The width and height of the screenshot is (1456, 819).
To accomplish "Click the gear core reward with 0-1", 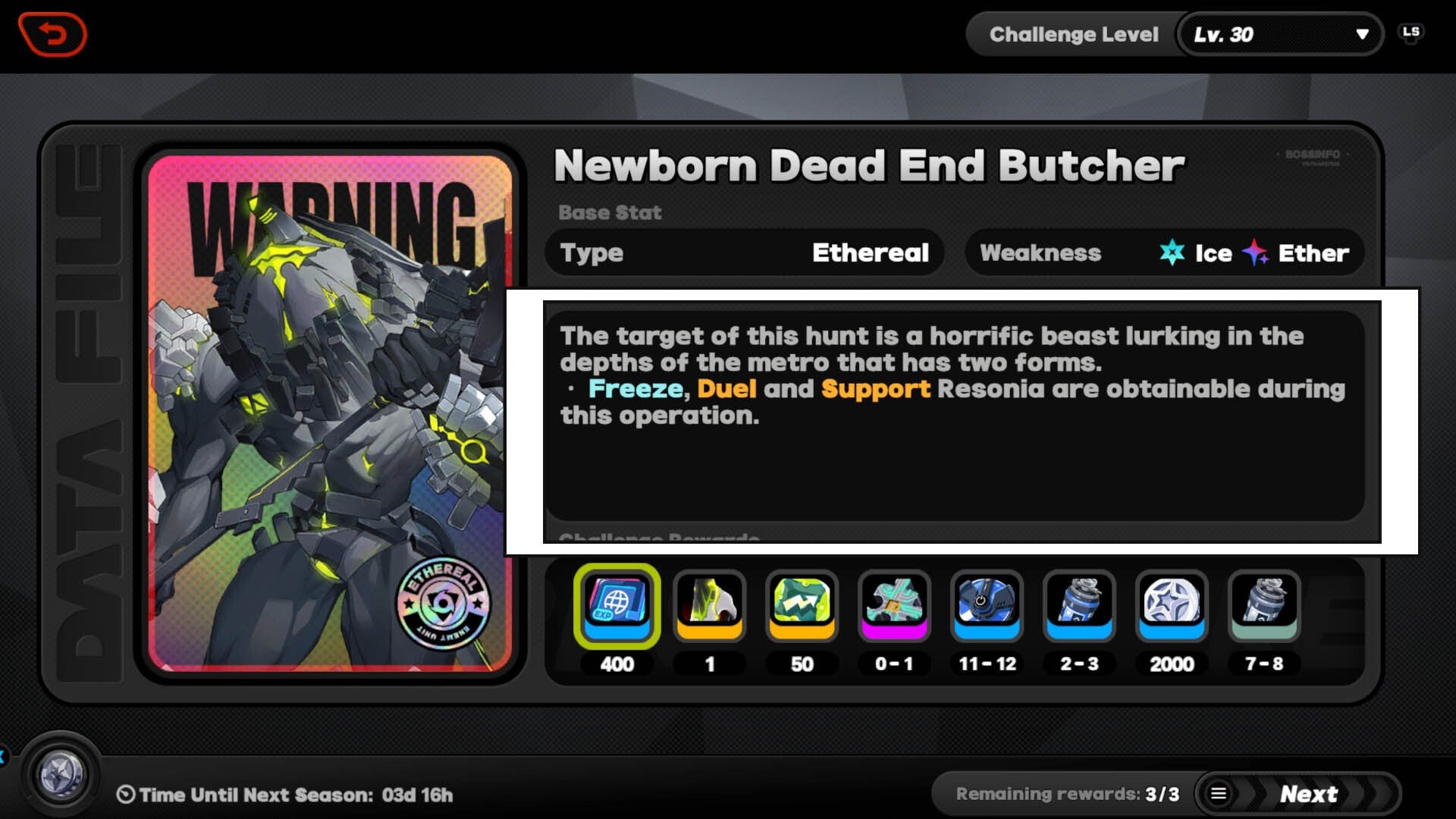I will point(895,606).
